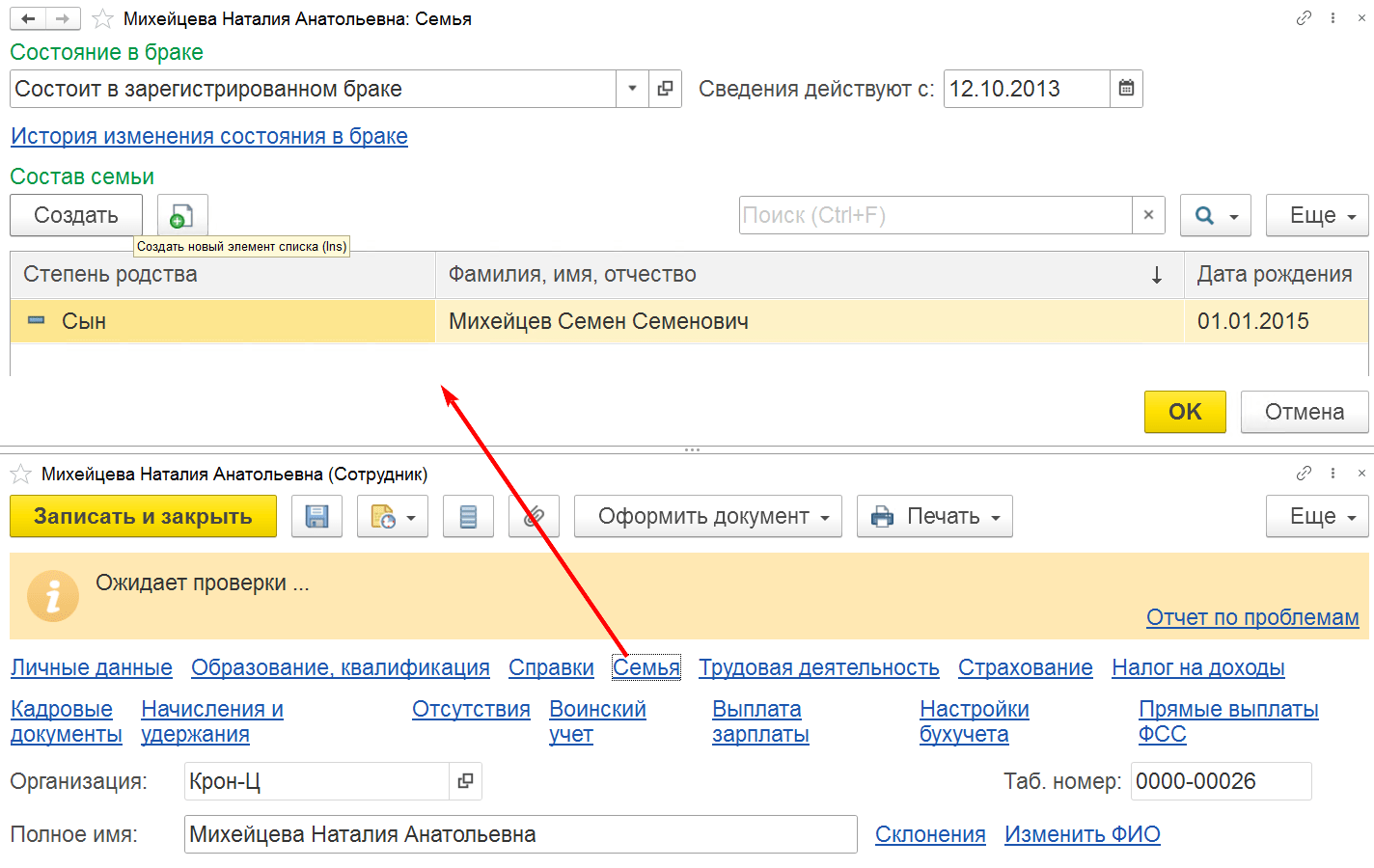Open the create-based-on document icon menu
This screenshot has height=868, width=1374.
point(393,516)
